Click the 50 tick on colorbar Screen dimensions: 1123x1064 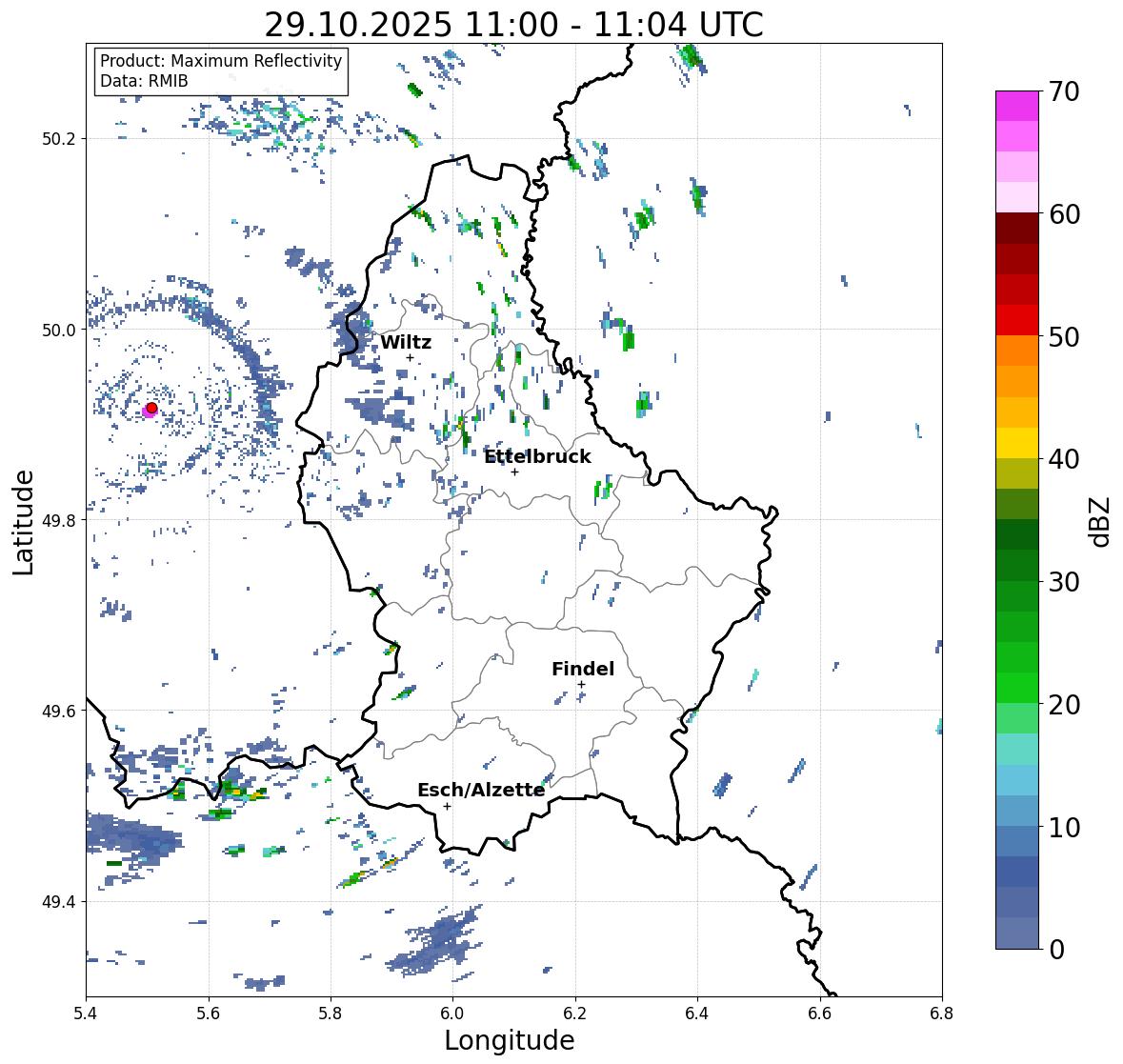point(1064,336)
